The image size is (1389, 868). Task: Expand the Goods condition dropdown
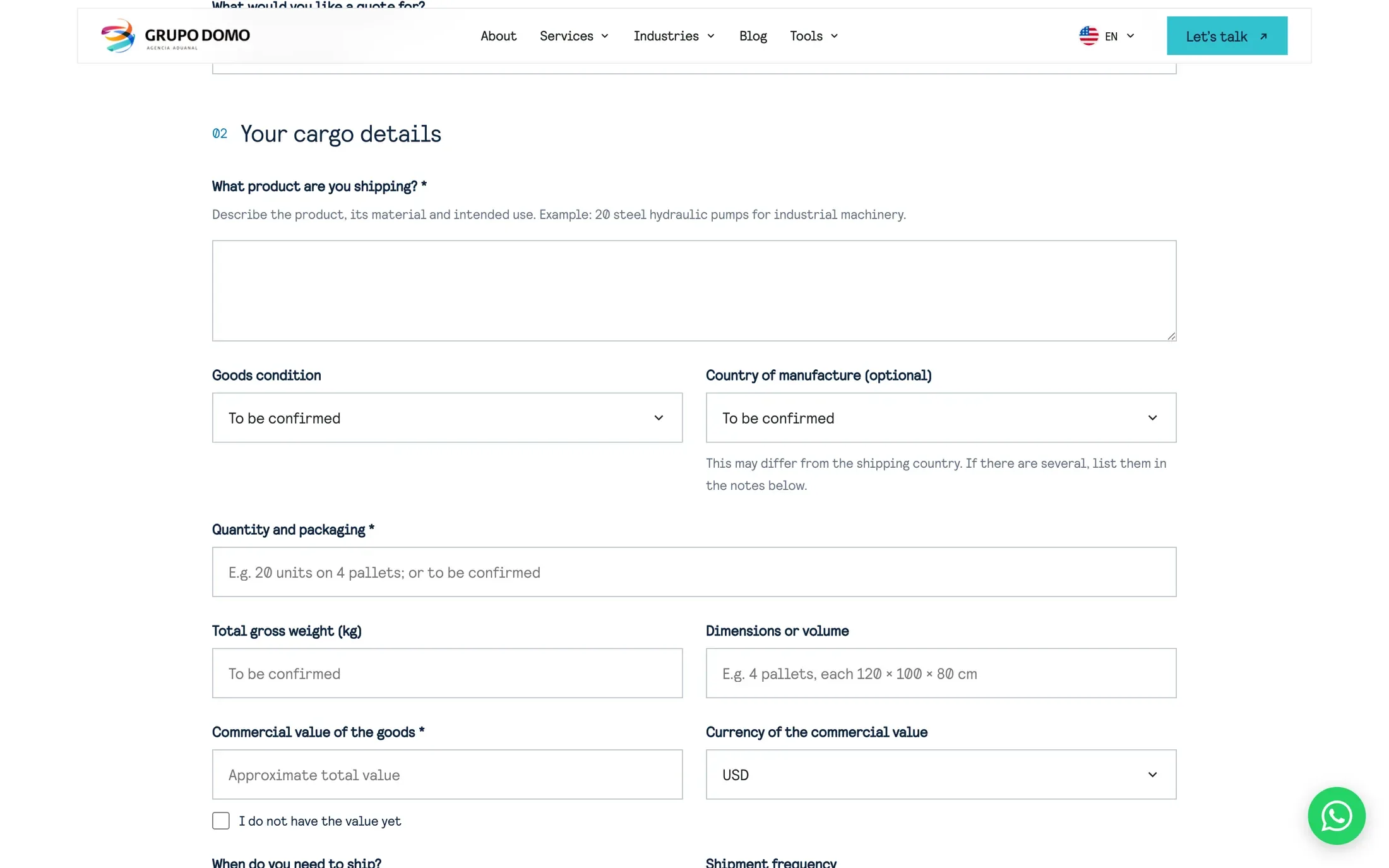(x=447, y=418)
